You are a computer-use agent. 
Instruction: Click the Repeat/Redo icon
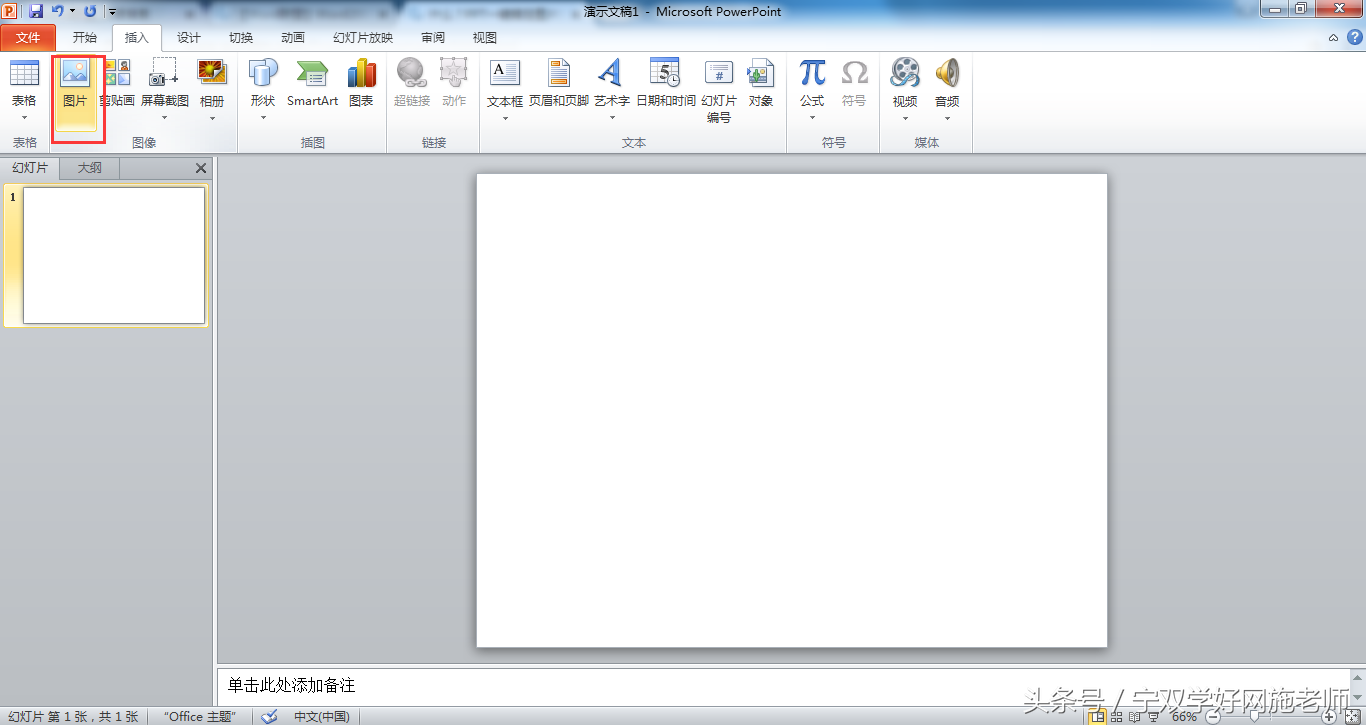(90, 11)
